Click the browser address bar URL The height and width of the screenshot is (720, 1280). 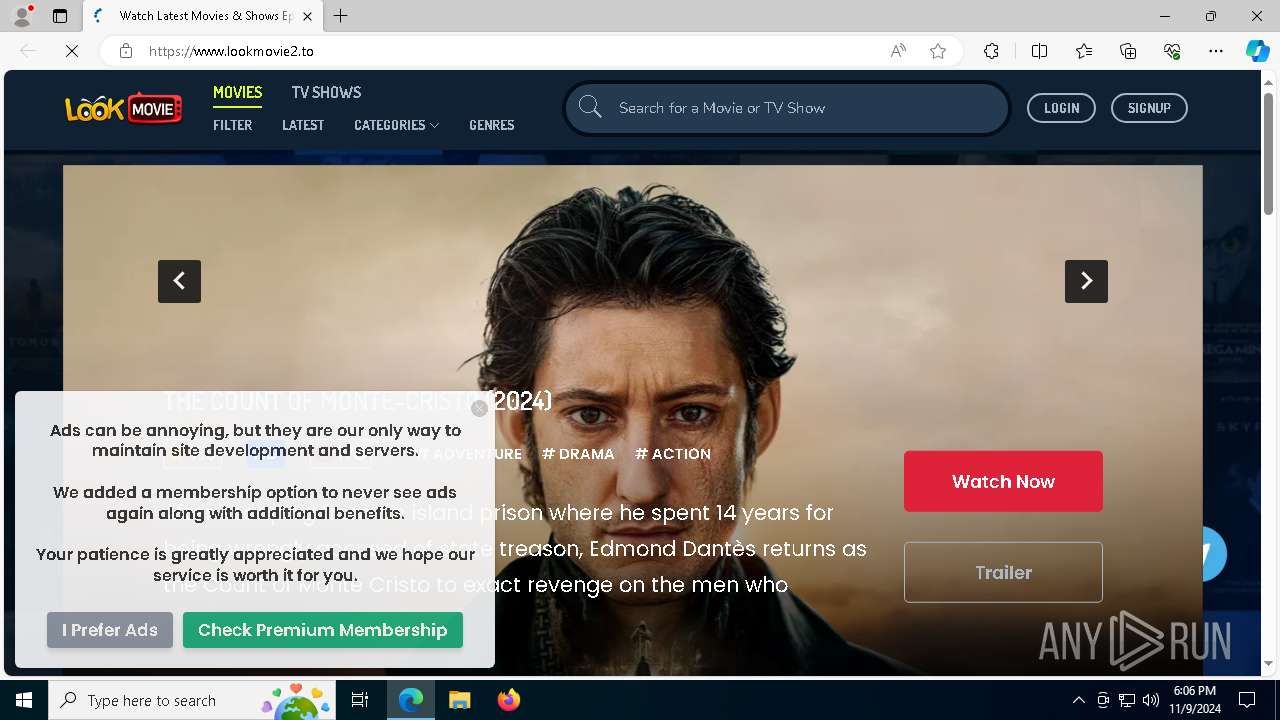point(231,51)
